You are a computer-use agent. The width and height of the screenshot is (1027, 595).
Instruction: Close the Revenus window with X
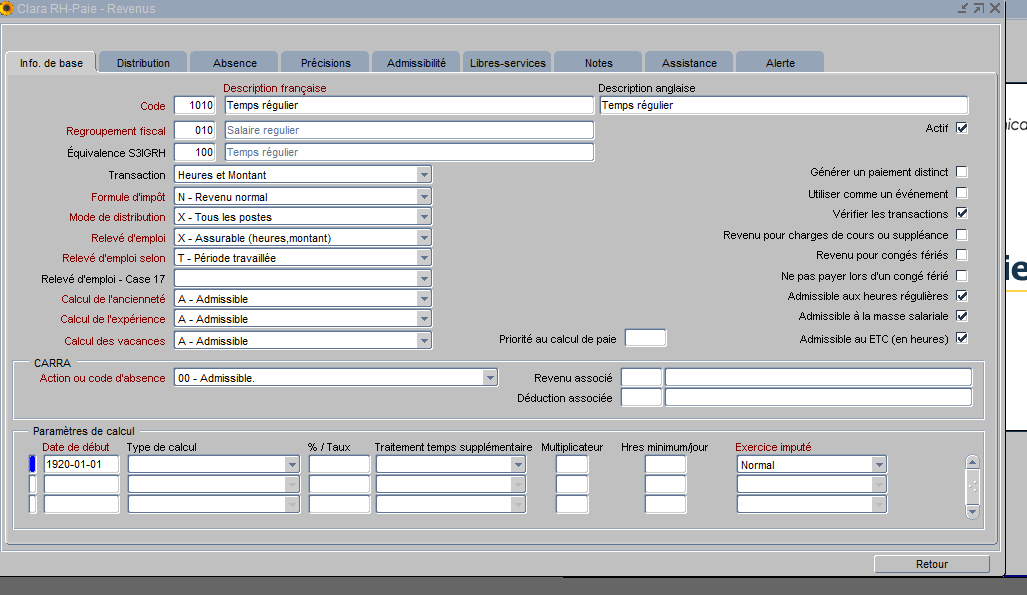point(995,8)
